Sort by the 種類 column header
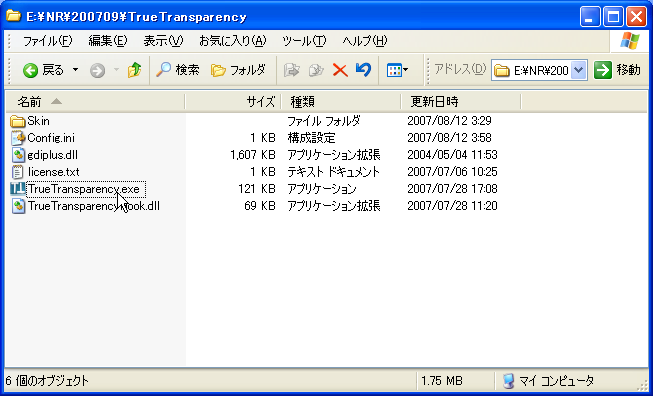Viewport: 653px width, 396px height. click(x=341, y=102)
